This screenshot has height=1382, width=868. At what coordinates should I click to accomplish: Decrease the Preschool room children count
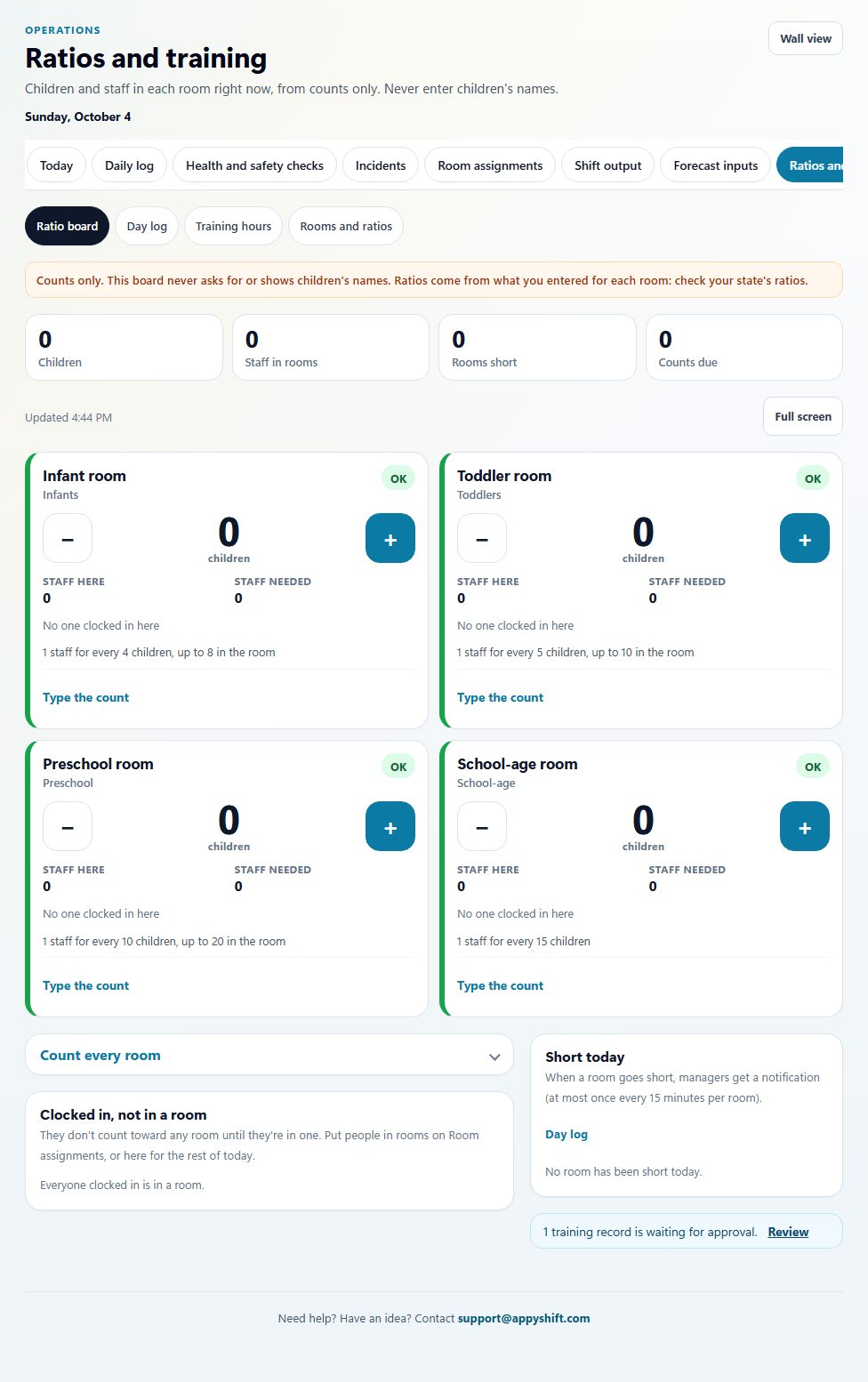68,826
